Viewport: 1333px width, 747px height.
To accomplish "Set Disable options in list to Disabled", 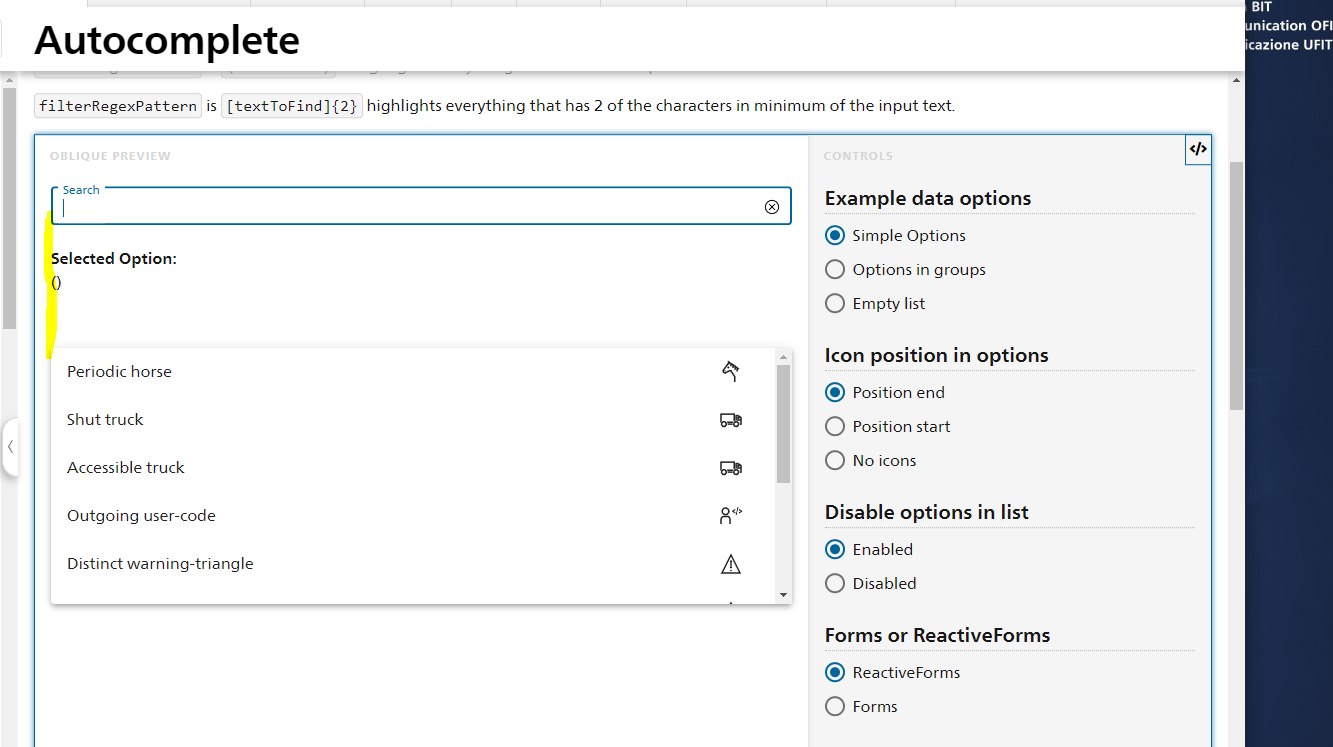I will (835, 583).
